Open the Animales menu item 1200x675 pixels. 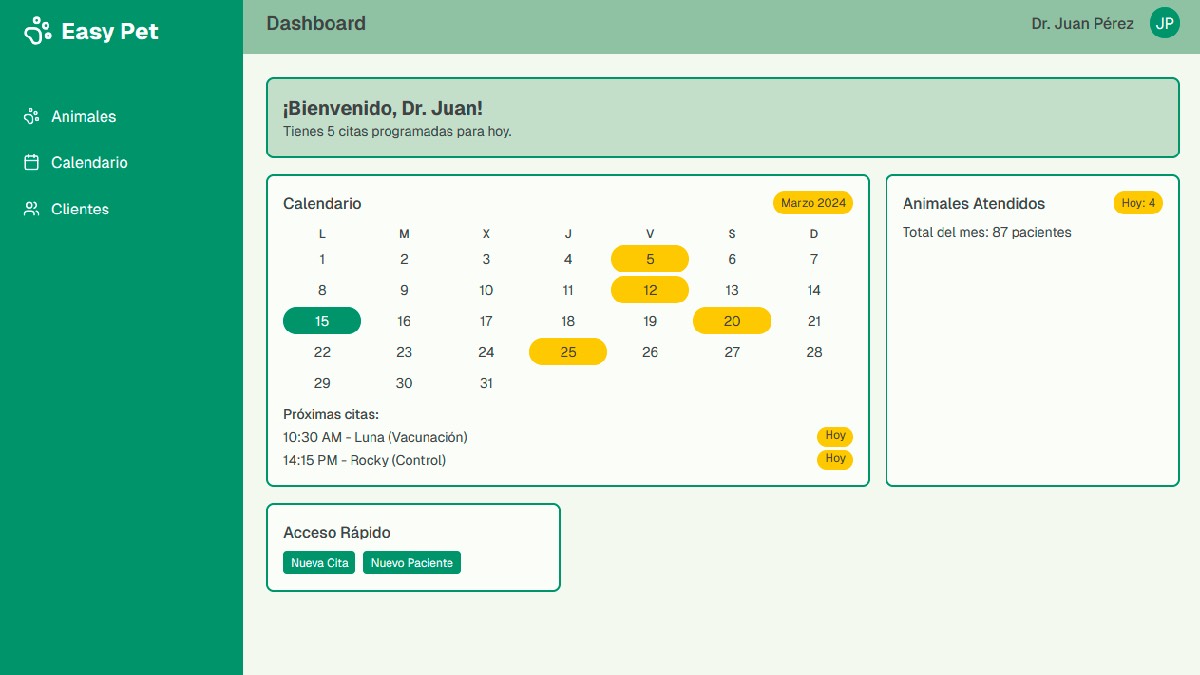click(83, 117)
